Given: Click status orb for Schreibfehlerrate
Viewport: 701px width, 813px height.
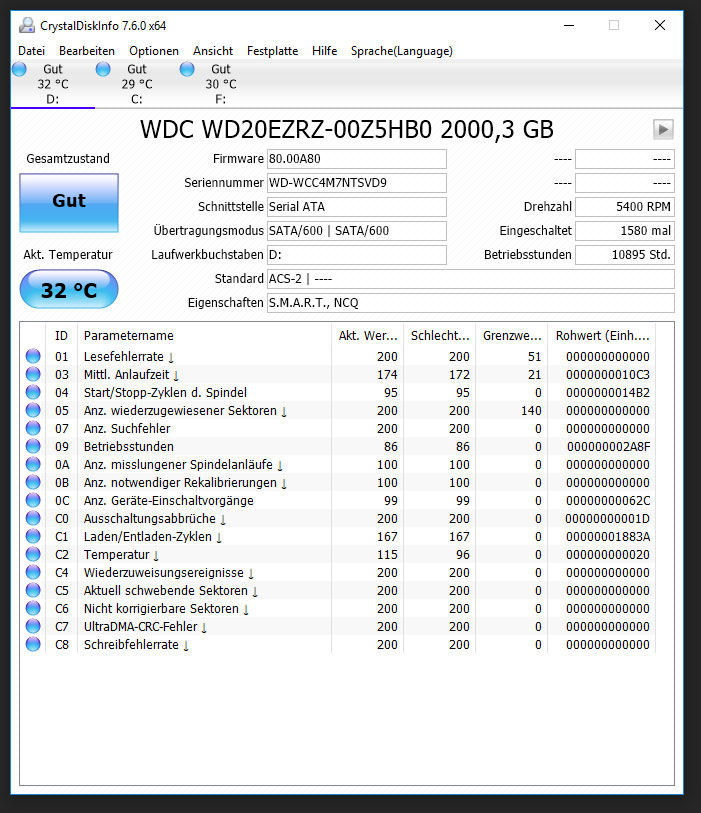Looking at the screenshot, I should (x=33, y=644).
